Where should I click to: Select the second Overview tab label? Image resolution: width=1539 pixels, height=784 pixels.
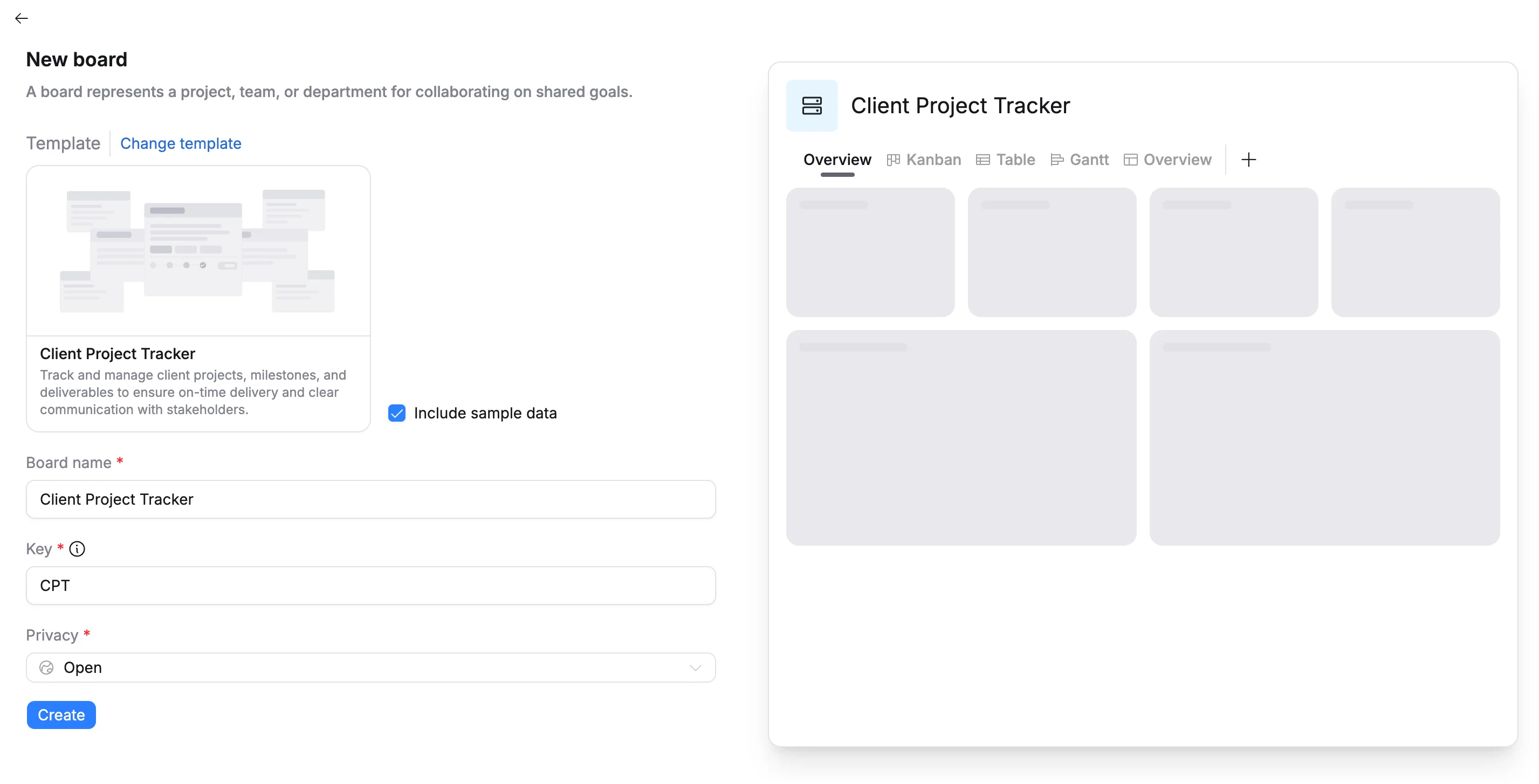click(x=1177, y=160)
